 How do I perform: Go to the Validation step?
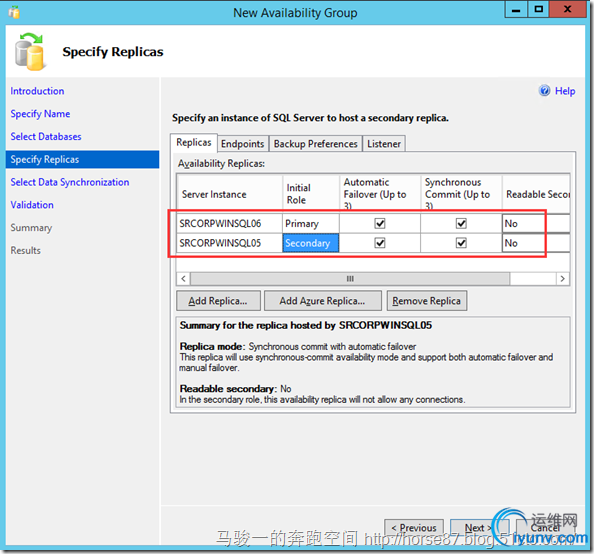(x=32, y=205)
